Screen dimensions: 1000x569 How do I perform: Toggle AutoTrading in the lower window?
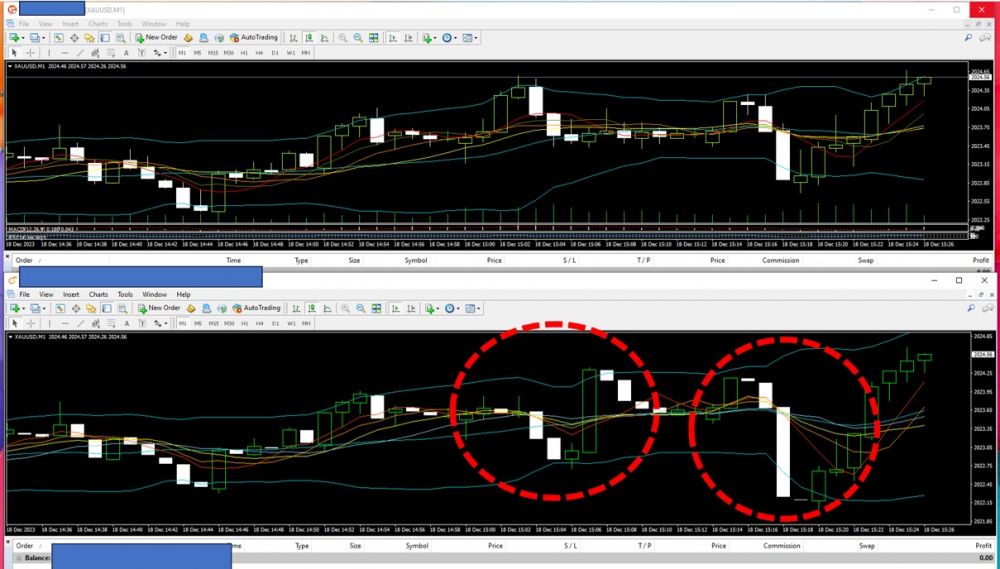[x=257, y=307]
